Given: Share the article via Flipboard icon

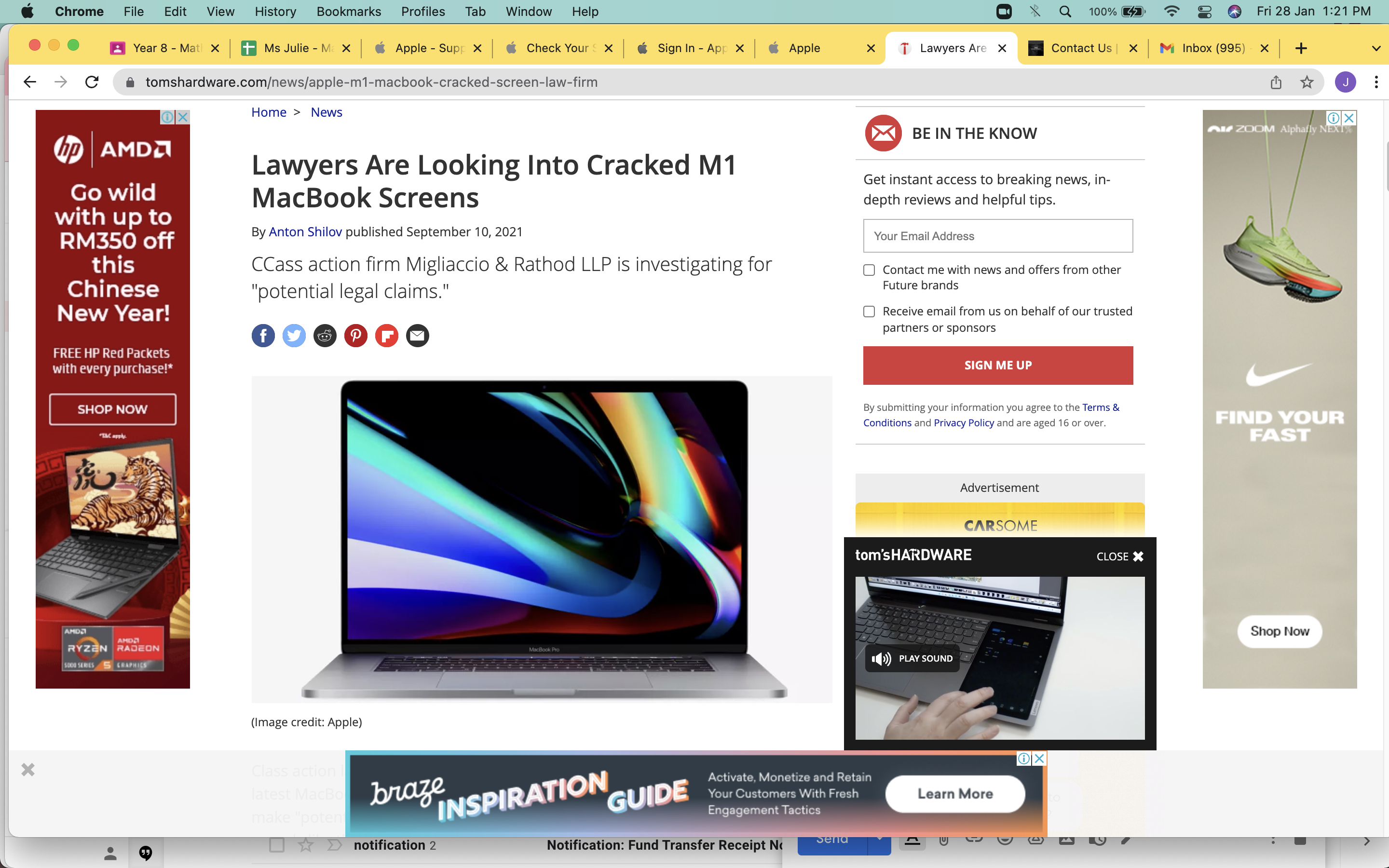Looking at the screenshot, I should 387,336.
